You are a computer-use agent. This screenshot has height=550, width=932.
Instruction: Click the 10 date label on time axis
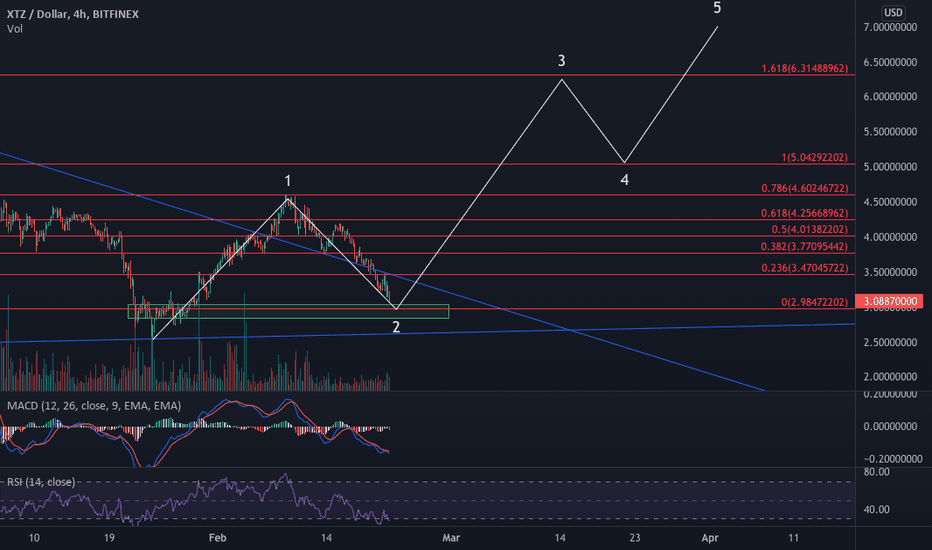coord(34,538)
